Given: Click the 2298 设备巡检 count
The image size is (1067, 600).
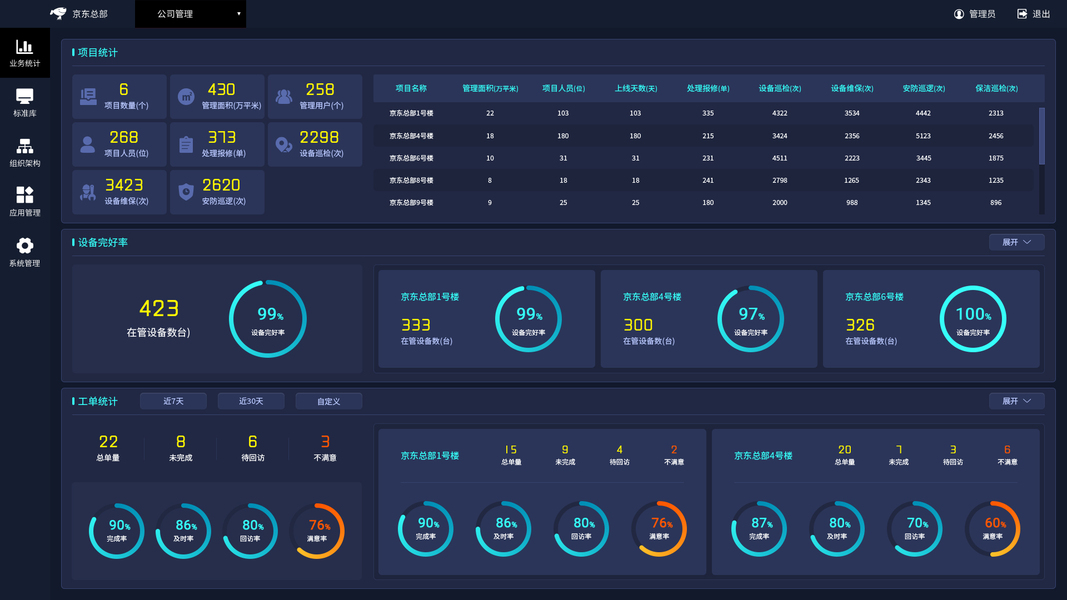Looking at the screenshot, I should tap(319, 137).
